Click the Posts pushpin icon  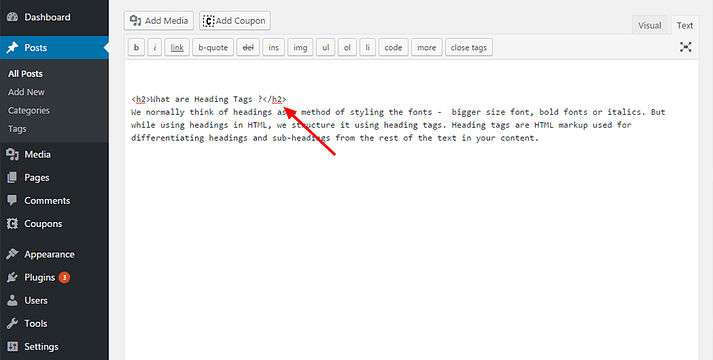(12, 48)
